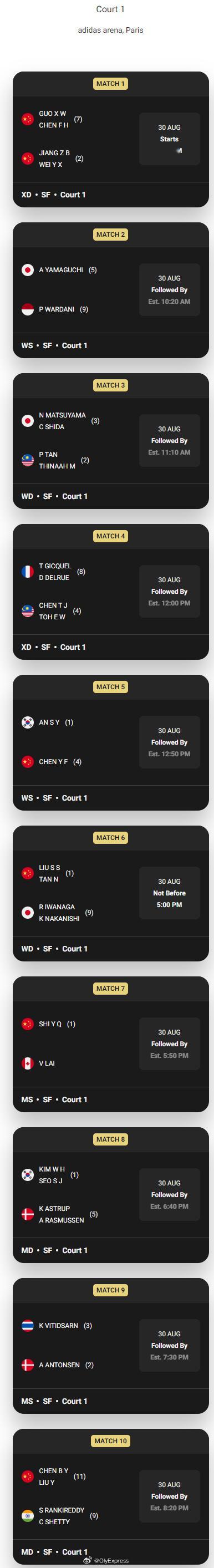Open the MATCH 5 badge
Viewport: 214px width, 1568px height.
(110, 686)
